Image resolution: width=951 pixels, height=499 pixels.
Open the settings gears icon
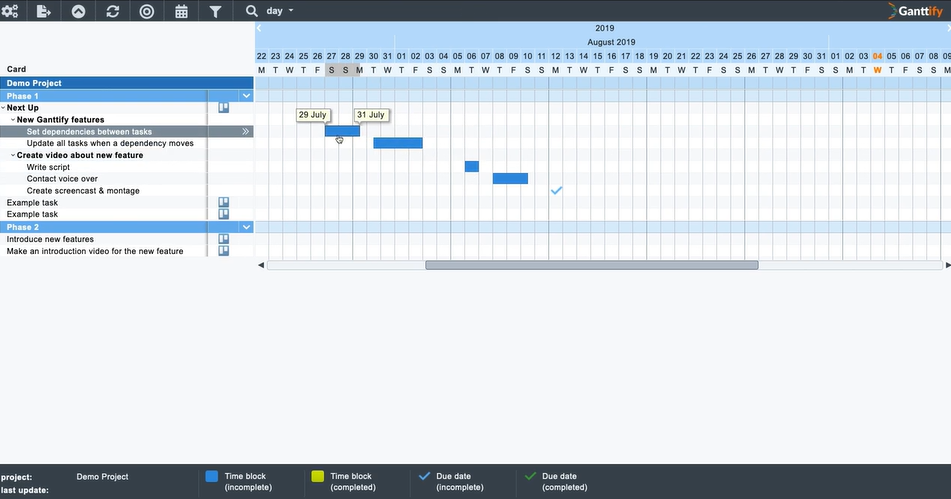tap(10, 11)
